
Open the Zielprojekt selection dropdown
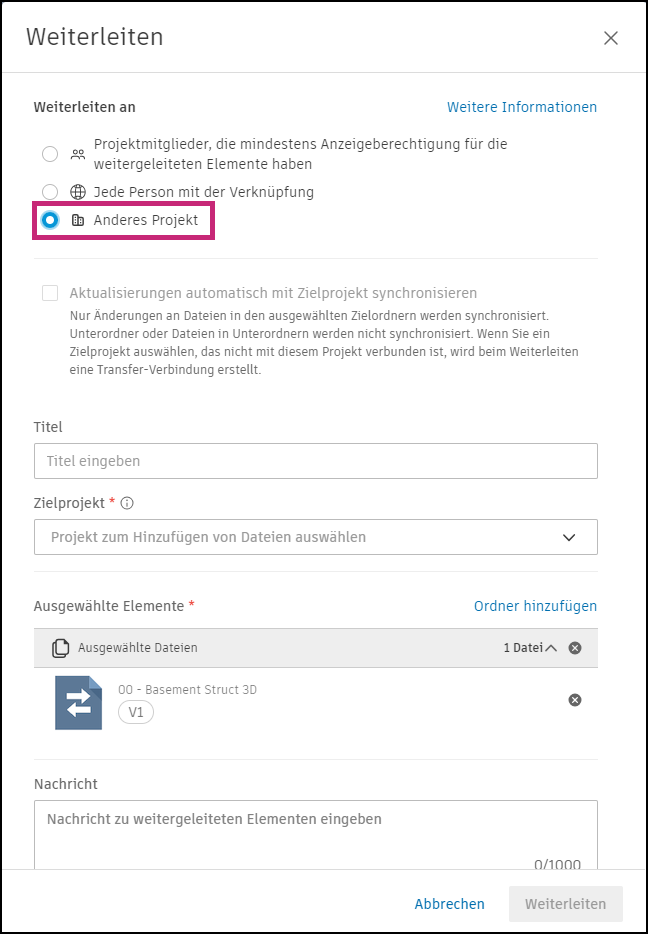(316, 537)
